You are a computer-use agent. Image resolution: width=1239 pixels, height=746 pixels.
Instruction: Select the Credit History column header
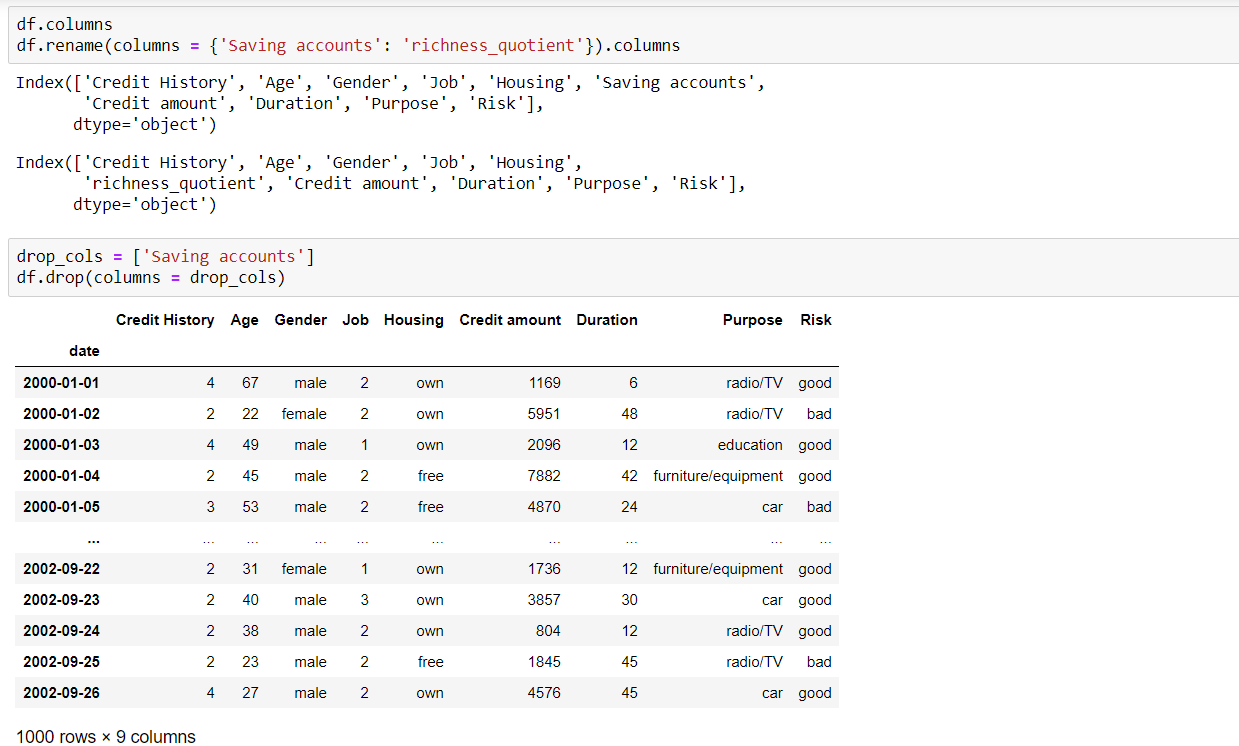click(165, 320)
